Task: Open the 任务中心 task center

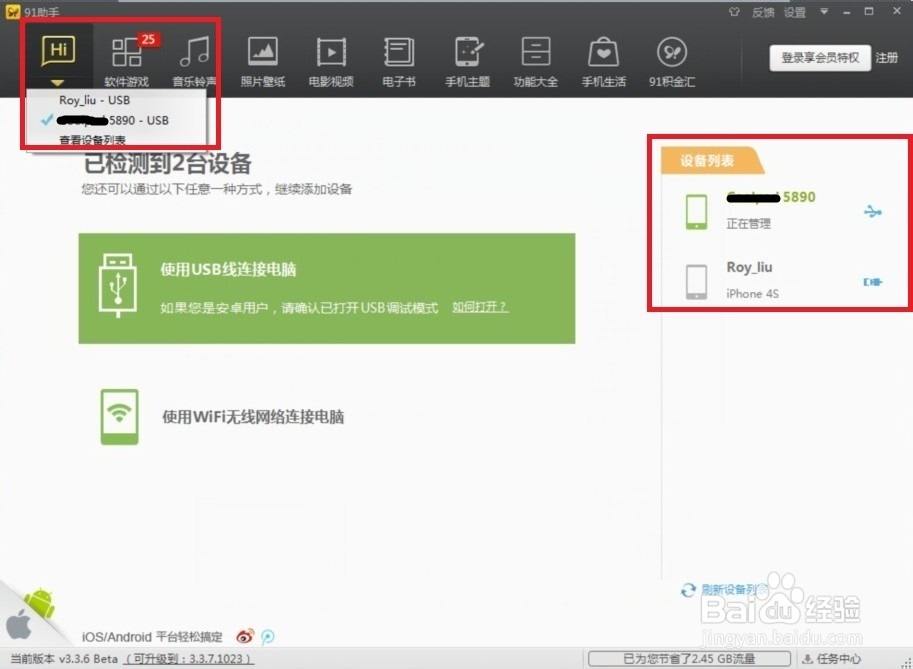Action: click(x=831, y=659)
